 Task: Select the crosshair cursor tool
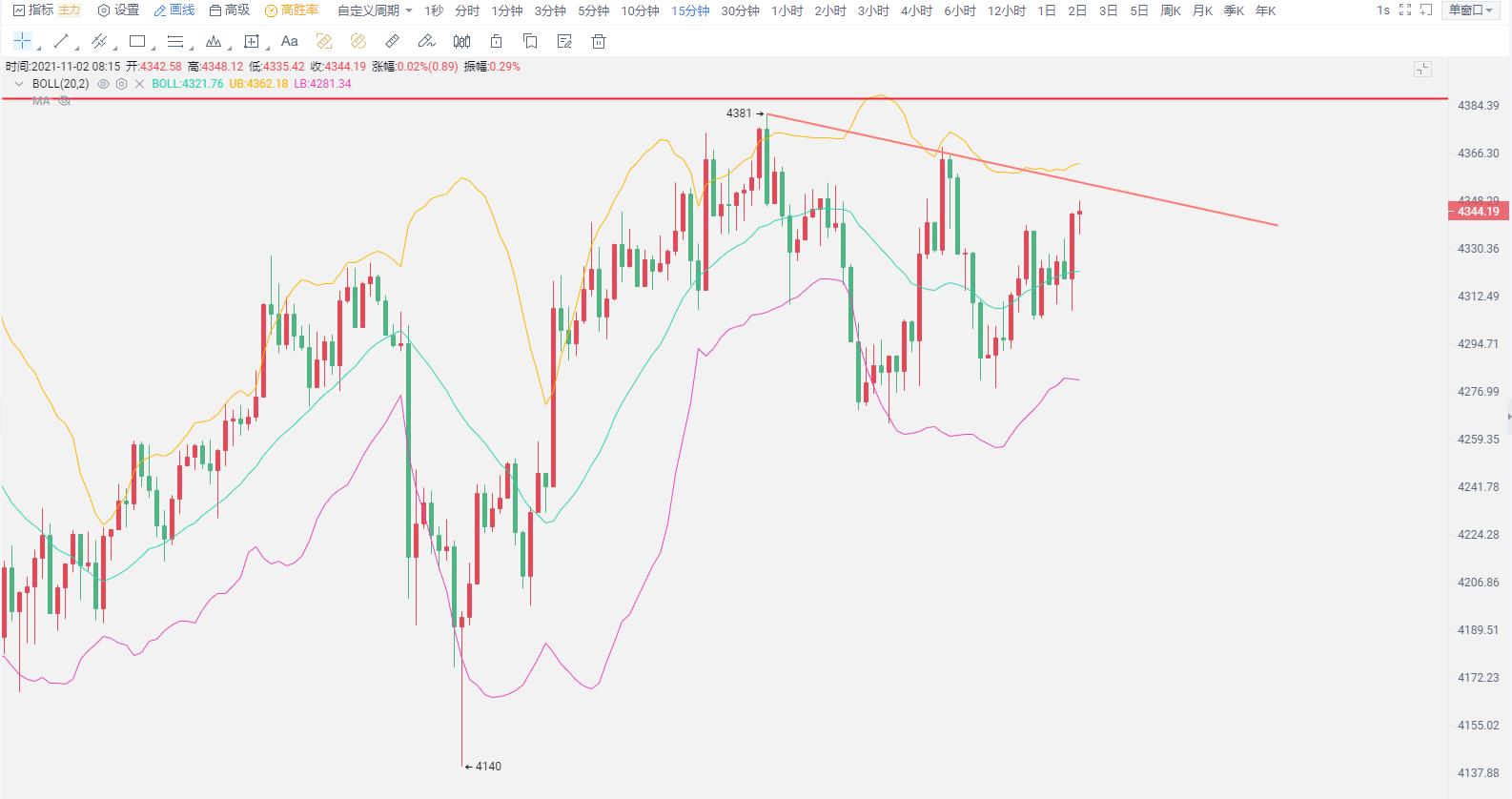(x=22, y=41)
